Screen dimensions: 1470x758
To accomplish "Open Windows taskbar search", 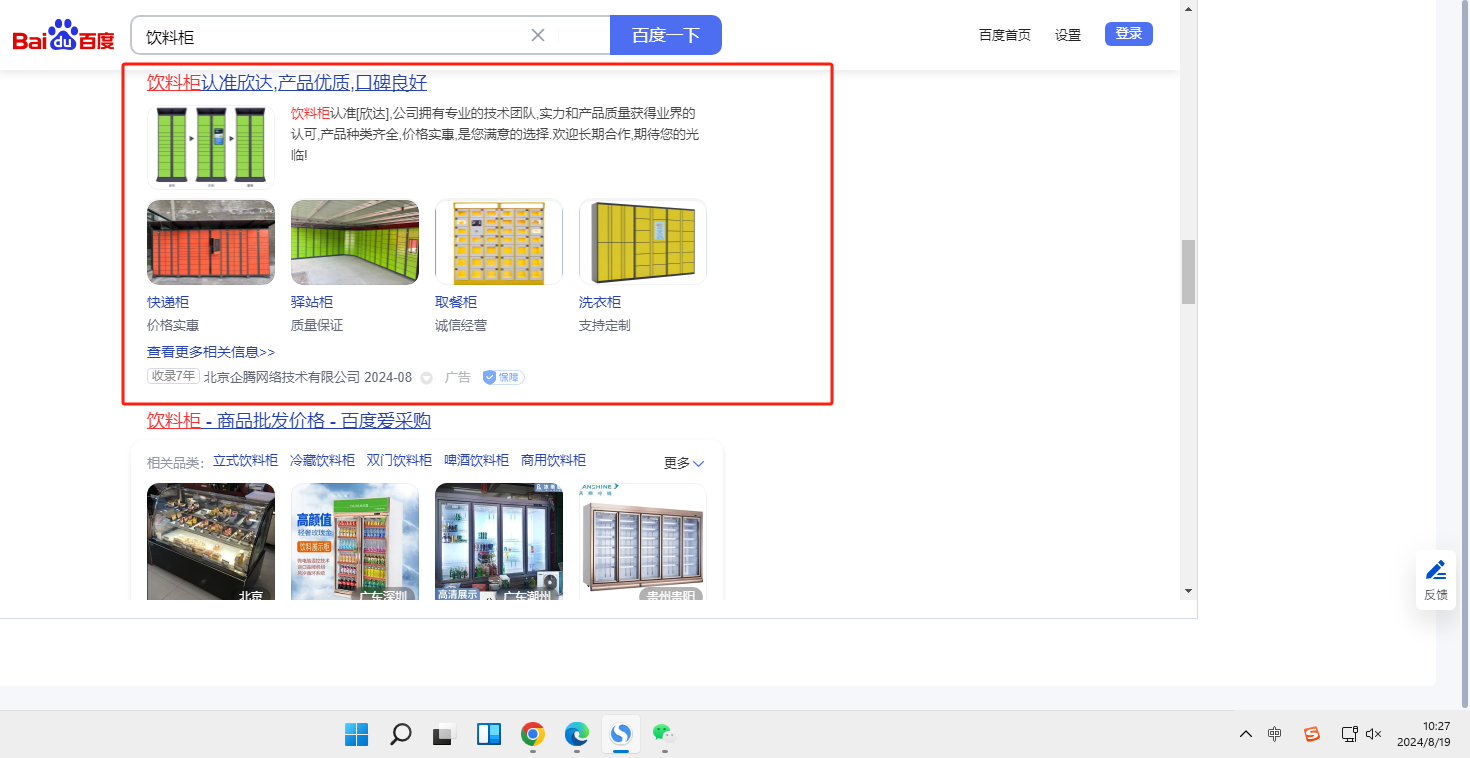I will [x=401, y=735].
